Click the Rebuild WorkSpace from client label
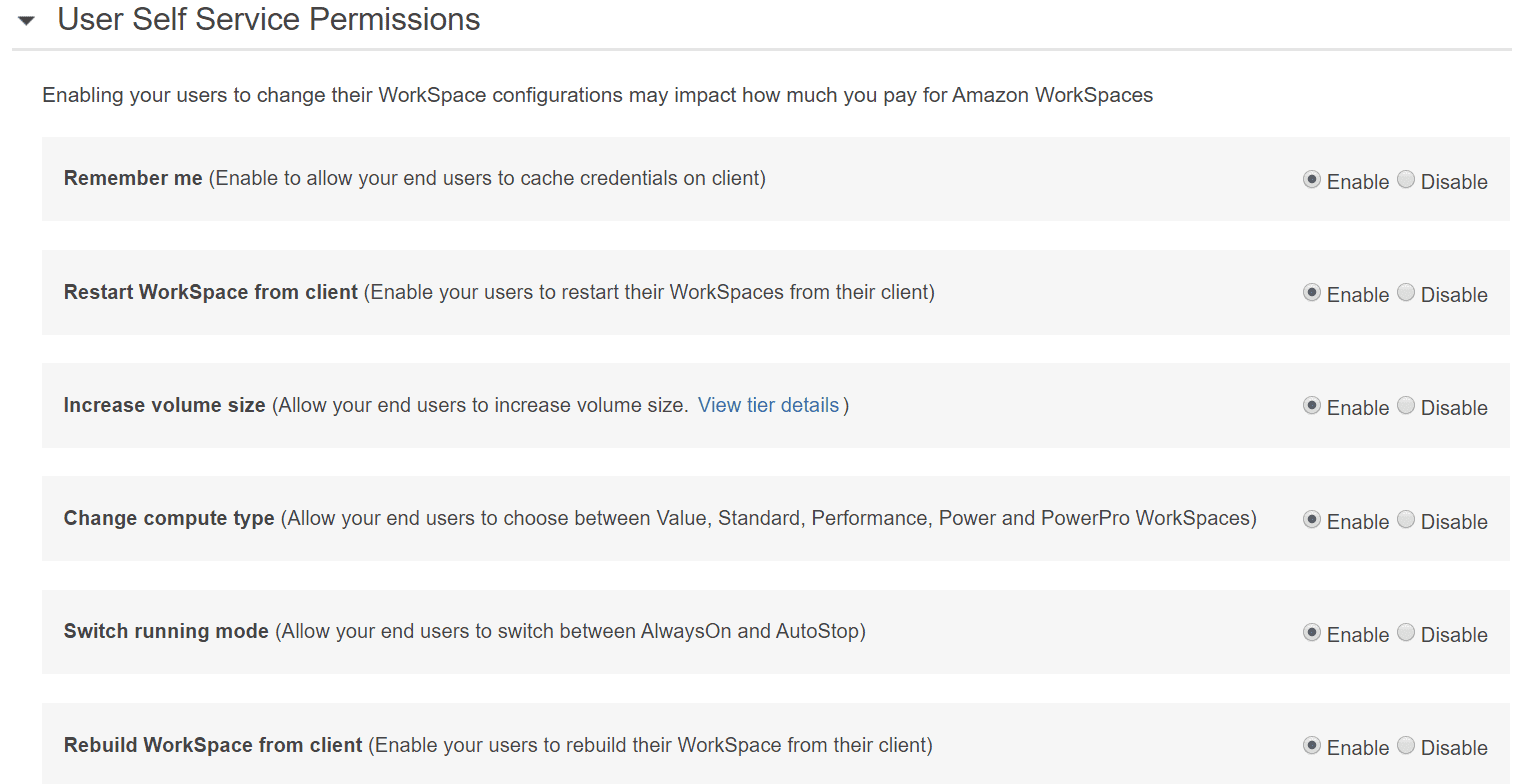 [213, 745]
